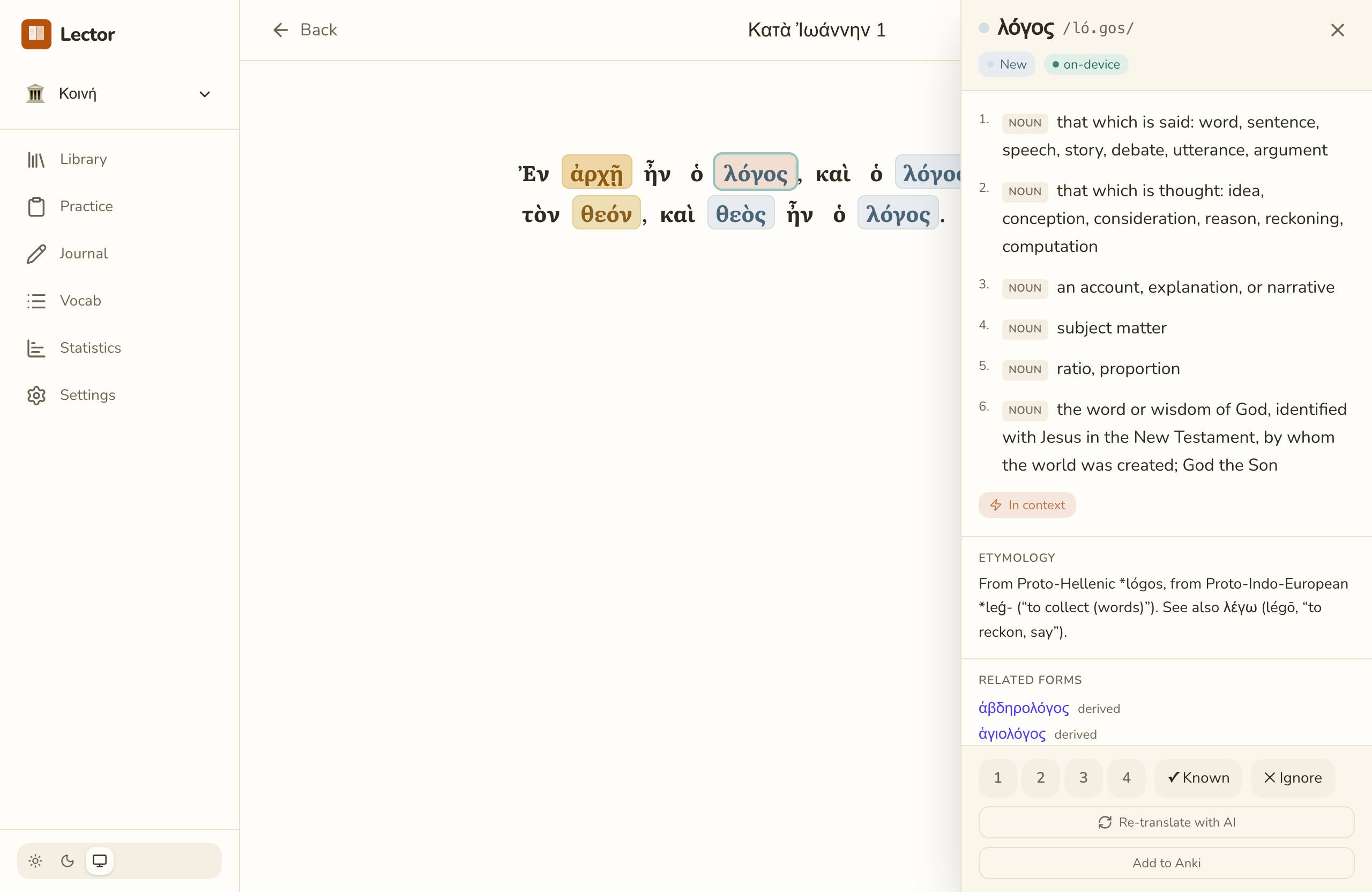Click definition 5 'ratio, proportion'
The height and width of the screenshot is (892, 1372).
[1119, 368]
